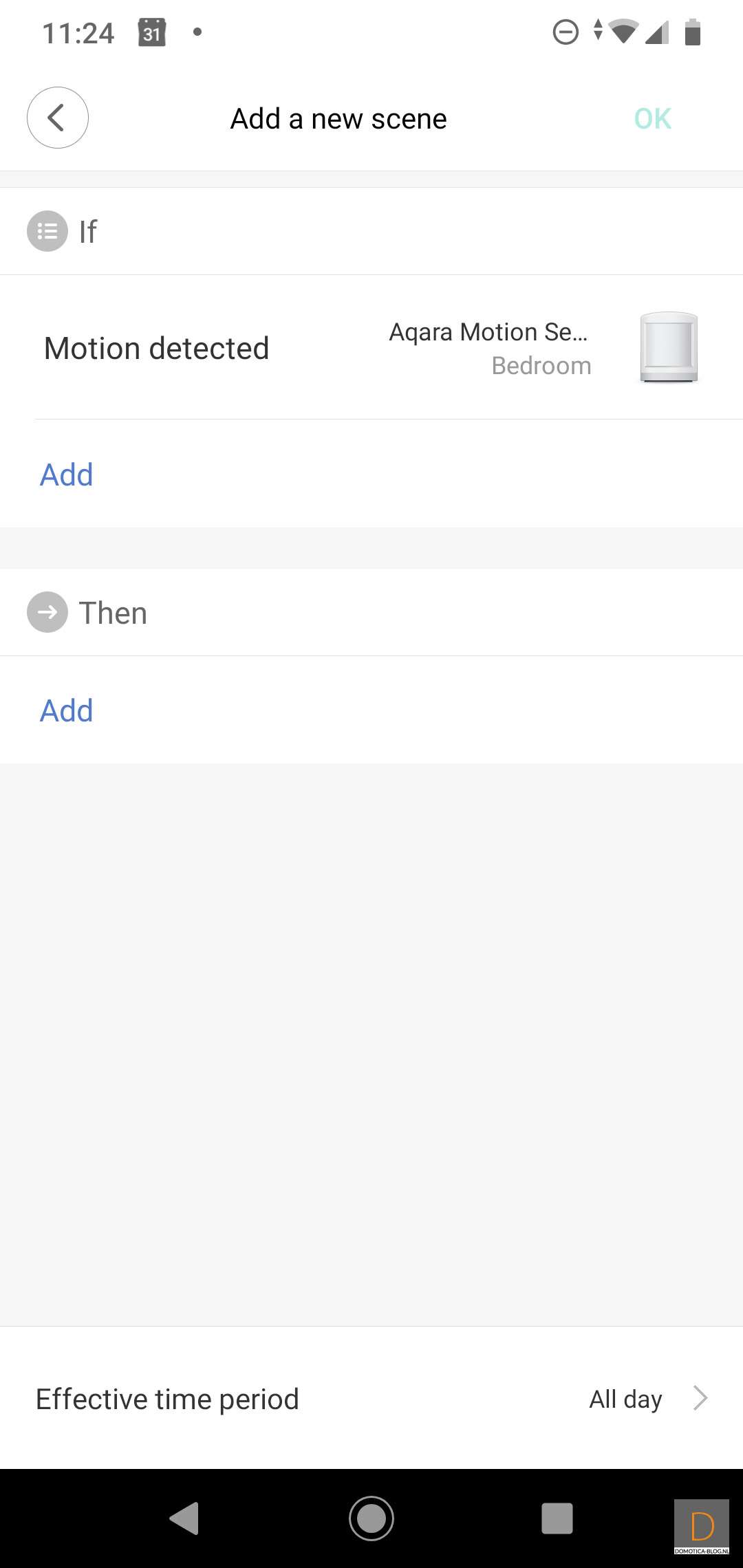
Task: Open the Effective time period row
Action: tap(167, 1399)
